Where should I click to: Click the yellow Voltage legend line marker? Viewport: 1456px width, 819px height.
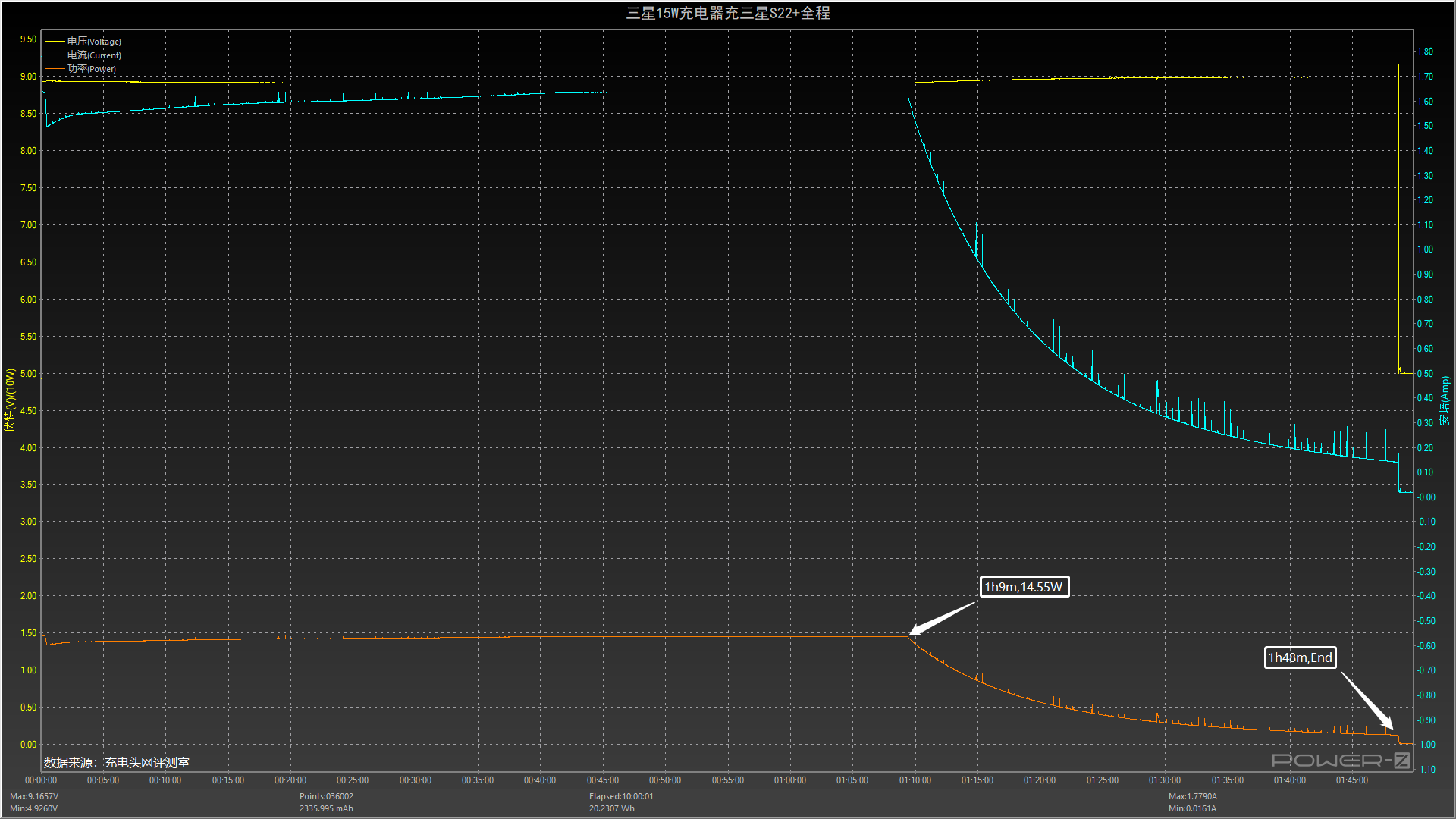pos(55,42)
